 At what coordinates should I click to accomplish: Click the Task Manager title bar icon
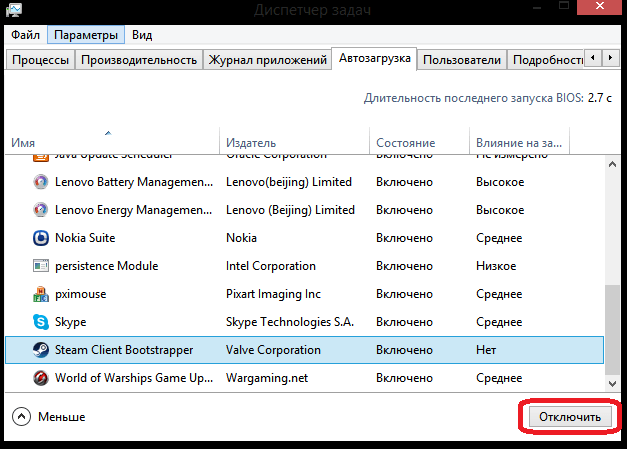(x=14, y=10)
